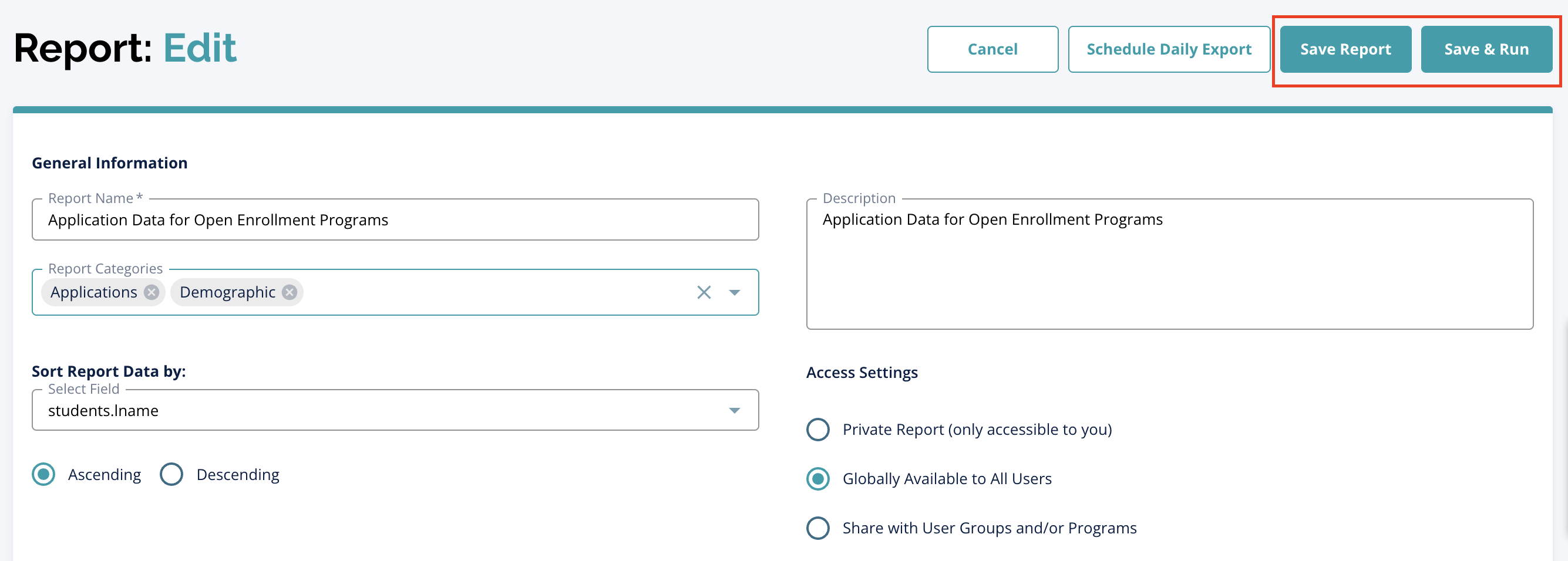
Task: Focus the Description text area
Action: pos(1169,264)
